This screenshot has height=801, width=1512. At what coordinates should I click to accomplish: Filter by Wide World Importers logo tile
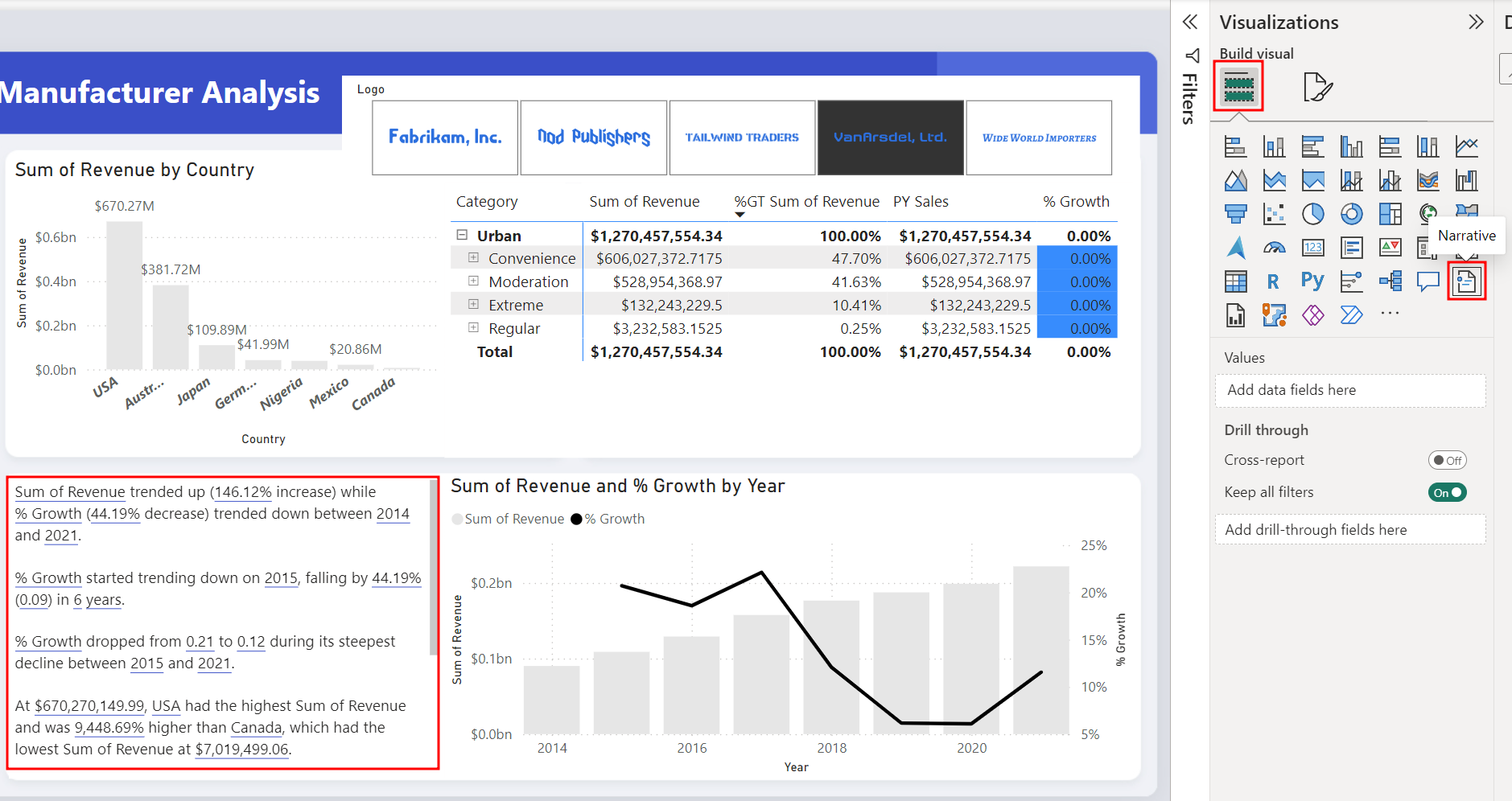pyautogui.click(x=1039, y=138)
